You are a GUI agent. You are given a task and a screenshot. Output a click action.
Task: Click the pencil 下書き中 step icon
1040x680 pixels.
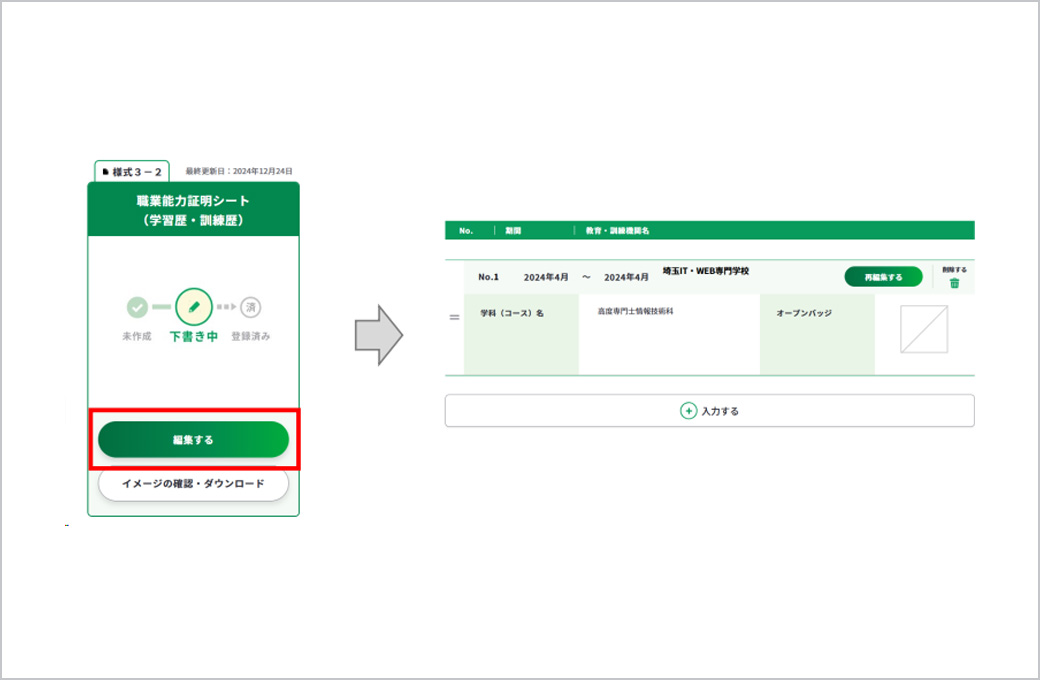click(x=194, y=306)
